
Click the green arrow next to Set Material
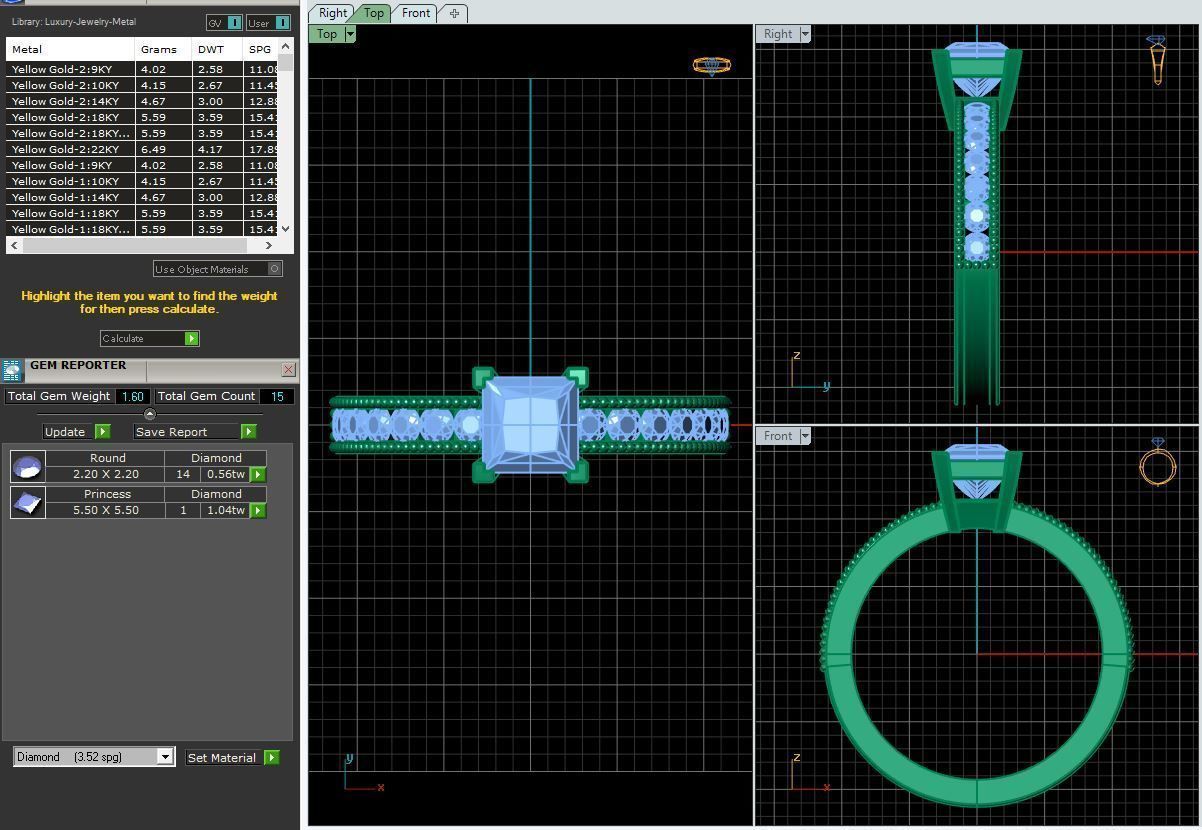(x=271, y=757)
